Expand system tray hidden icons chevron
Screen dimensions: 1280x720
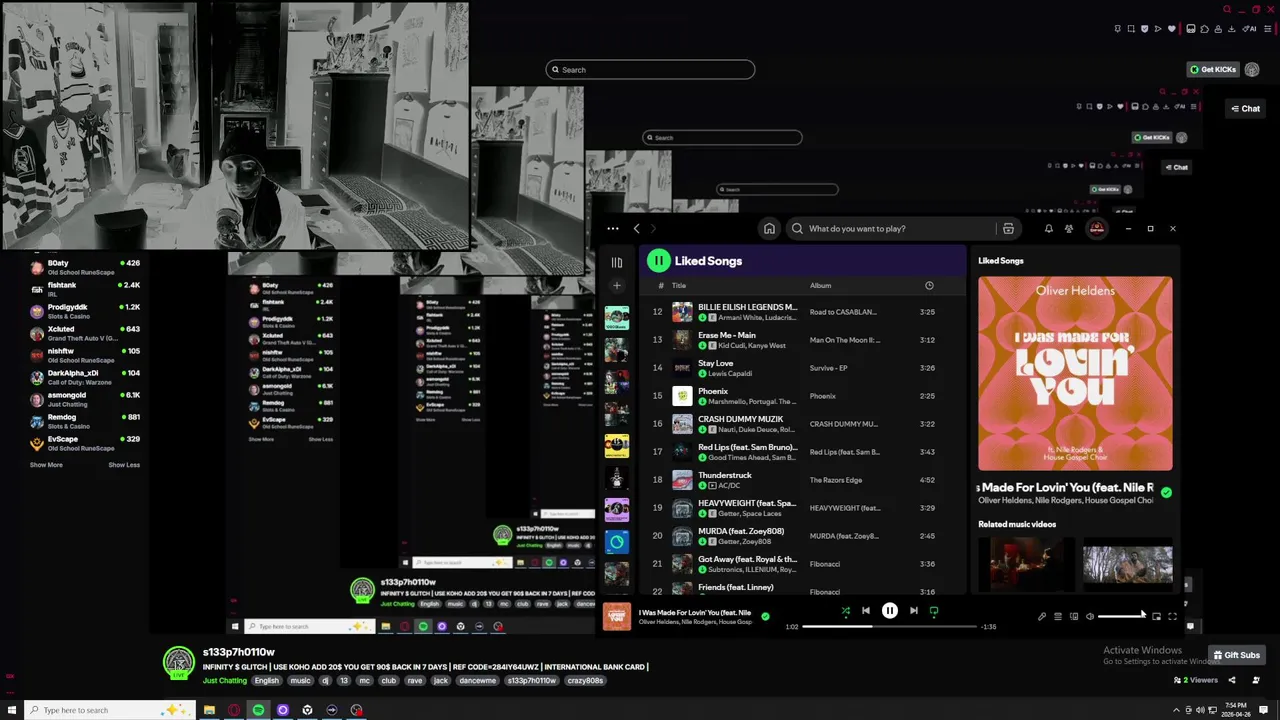[x=1176, y=710]
